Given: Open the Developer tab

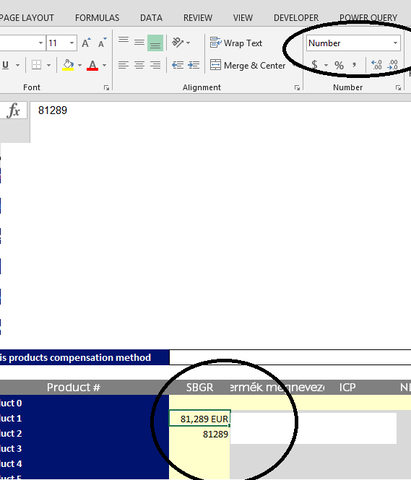Looking at the screenshot, I should click(x=296, y=18).
